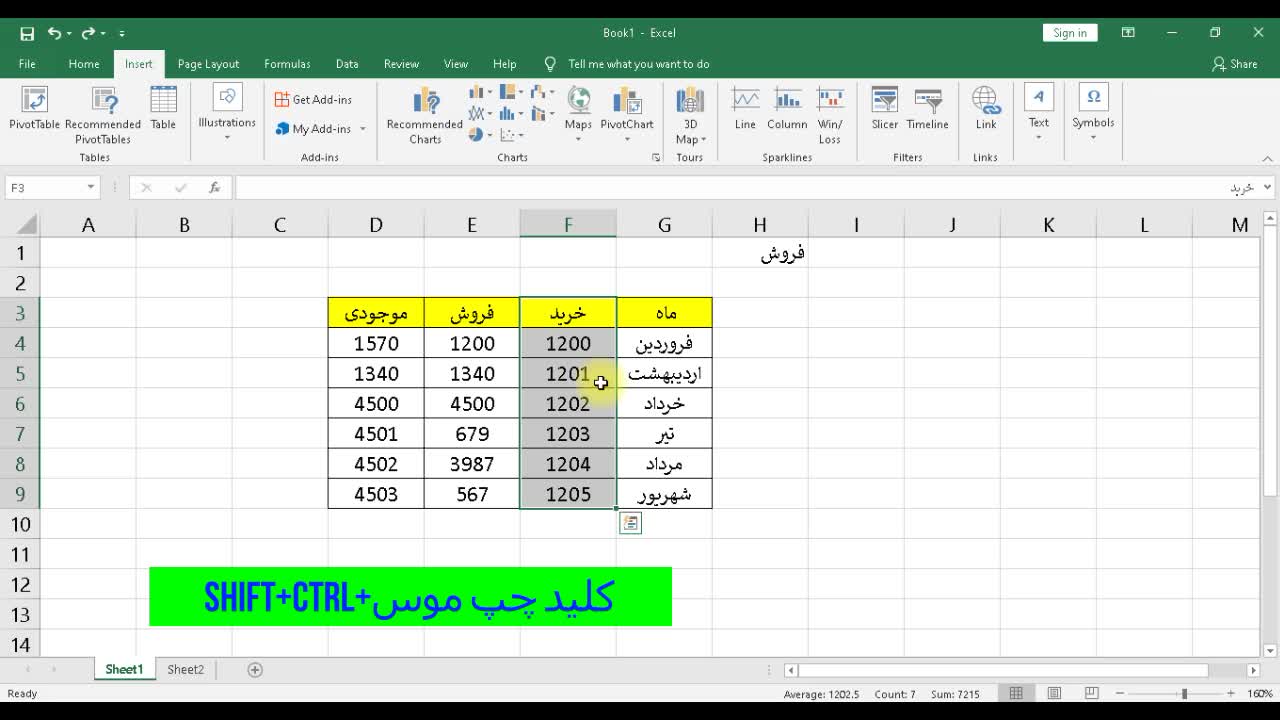
Task: Insert a Pie or Doughnut chart
Action: point(480,134)
